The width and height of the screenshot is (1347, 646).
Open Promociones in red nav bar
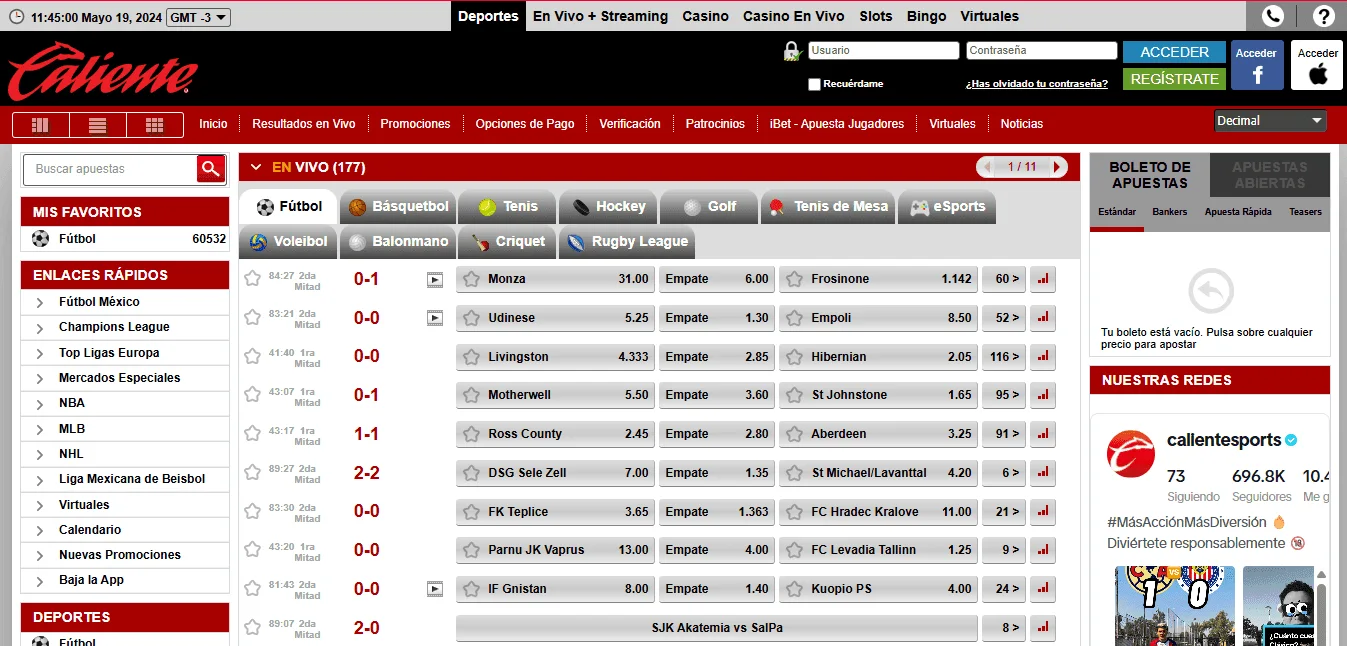415,124
